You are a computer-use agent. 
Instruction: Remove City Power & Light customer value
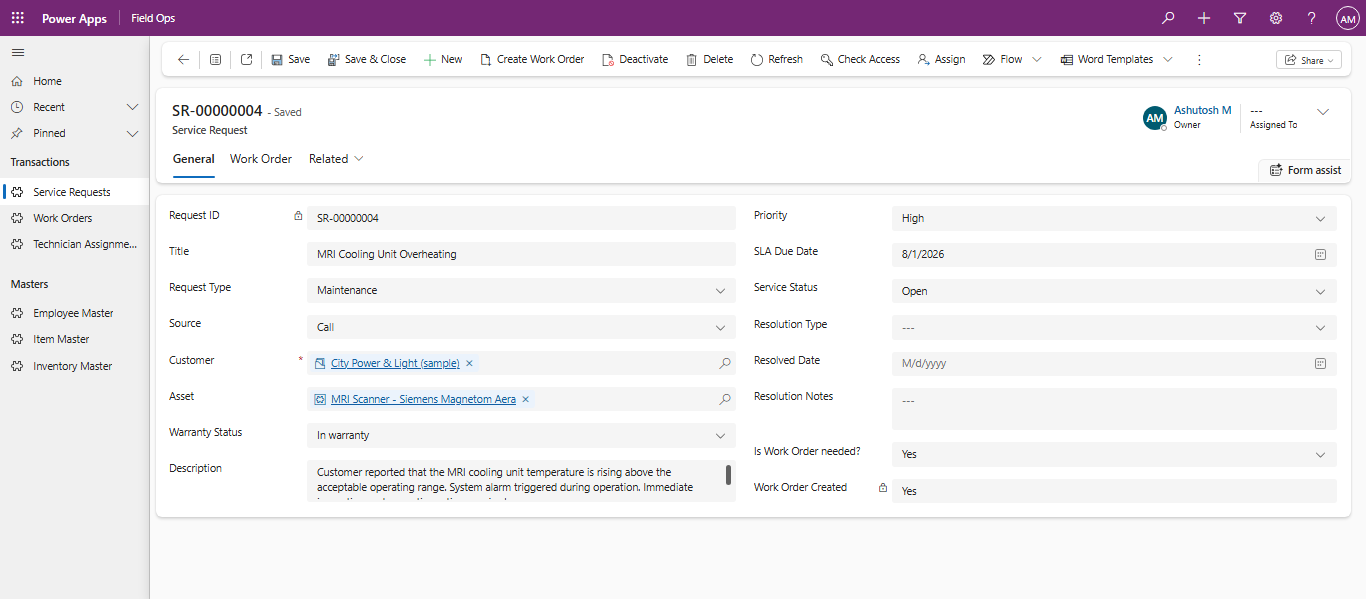pos(470,363)
